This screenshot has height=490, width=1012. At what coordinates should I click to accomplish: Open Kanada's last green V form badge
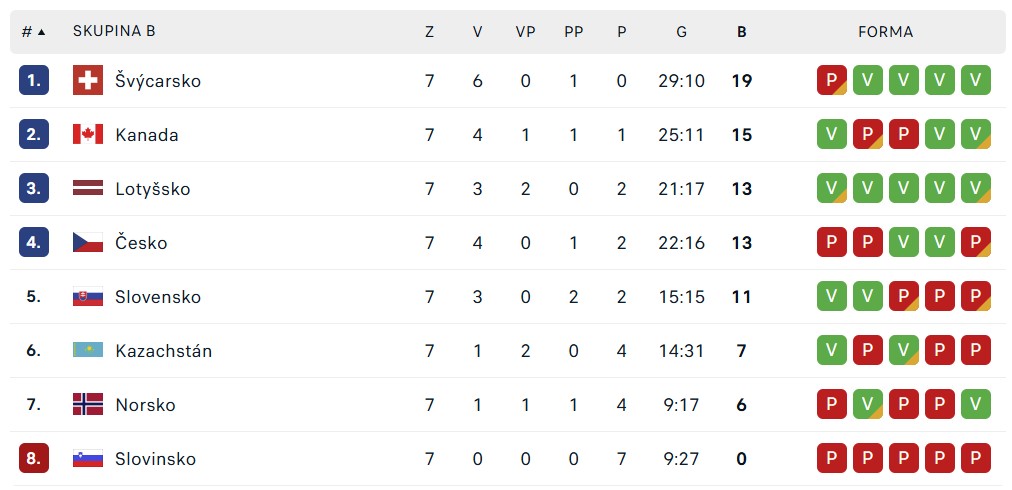[x=975, y=134]
